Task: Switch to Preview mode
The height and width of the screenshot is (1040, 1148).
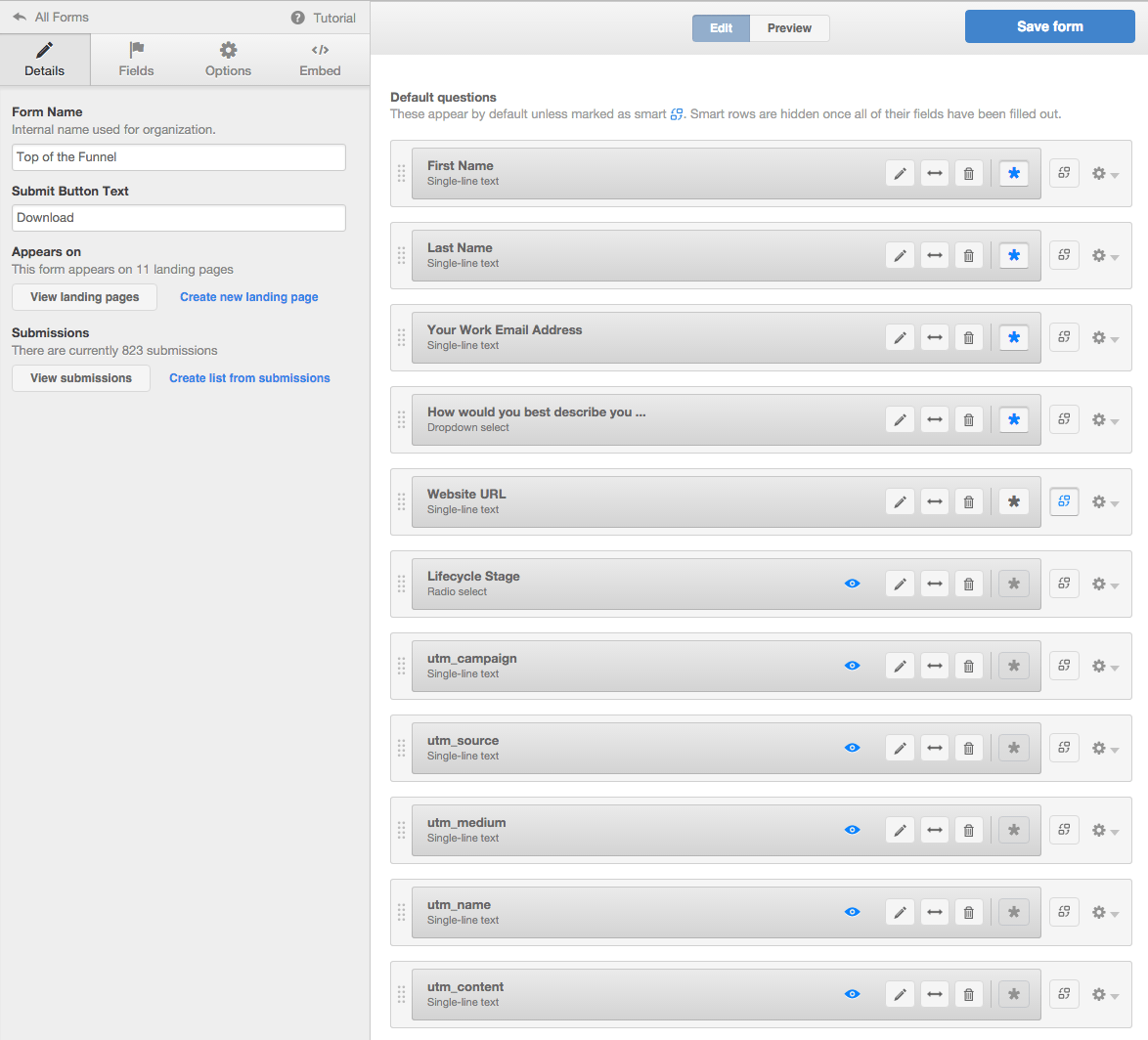Action: pyautogui.click(x=788, y=28)
